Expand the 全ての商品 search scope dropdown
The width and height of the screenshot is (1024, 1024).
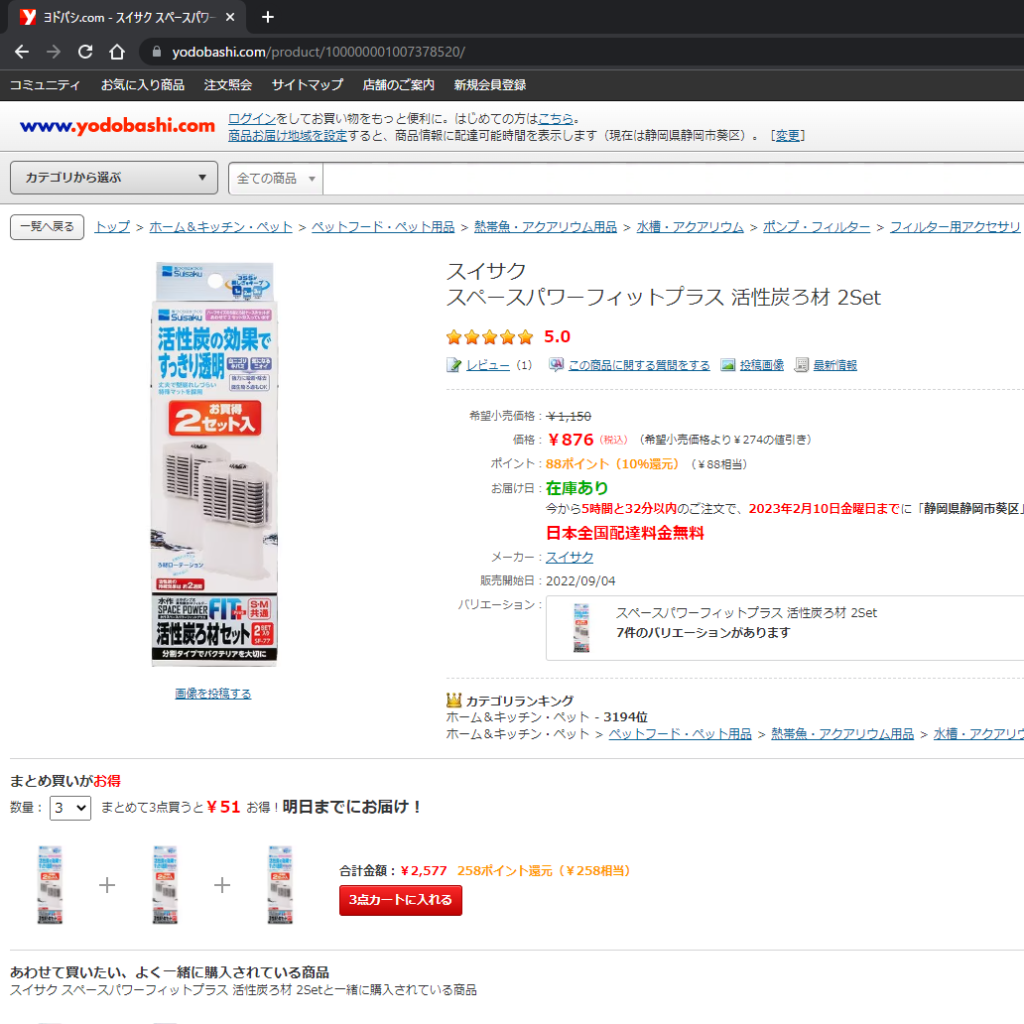click(276, 178)
